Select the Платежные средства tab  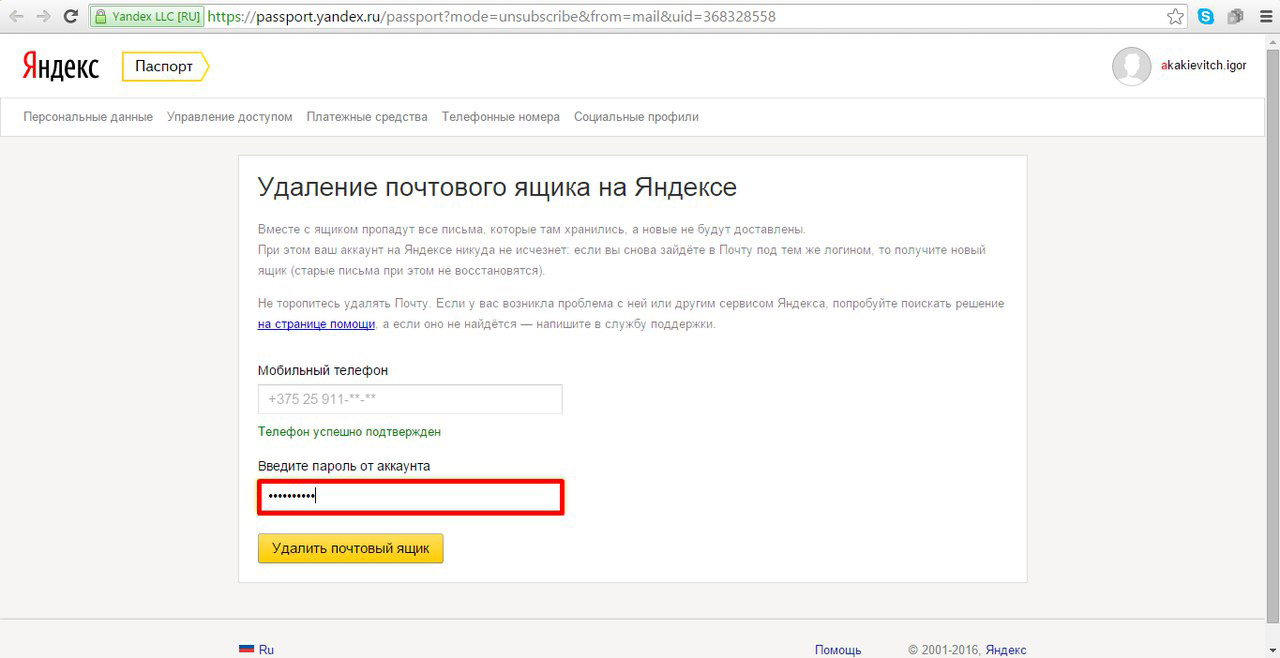point(367,117)
